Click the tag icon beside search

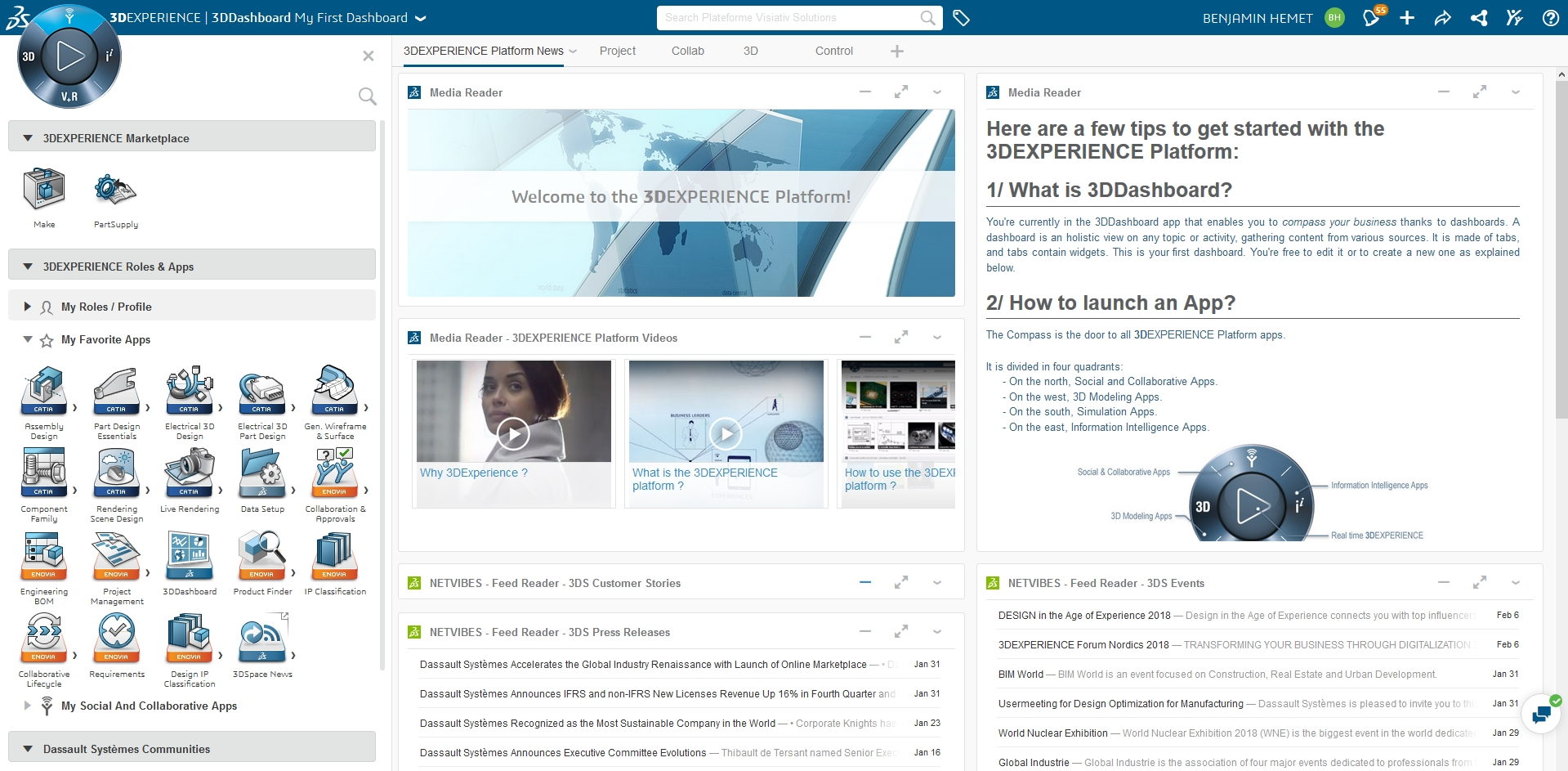(961, 18)
